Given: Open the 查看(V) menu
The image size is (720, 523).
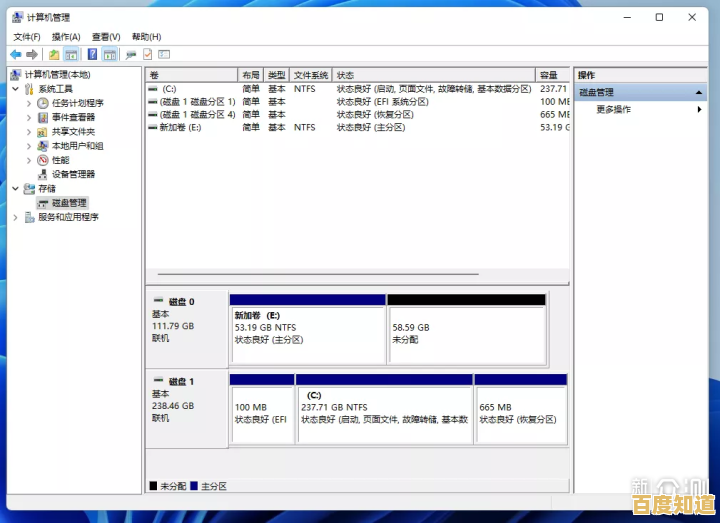Looking at the screenshot, I should point(106,37).
